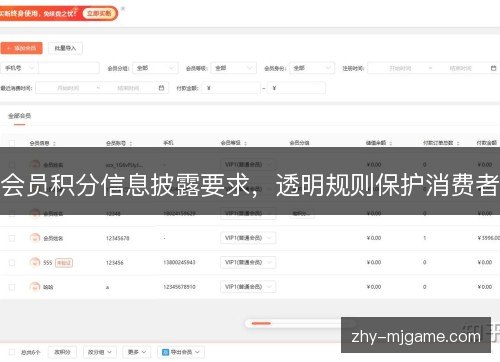Close the promotional banner with the X
This screenshot has height=362, width=500.
[x=123, y=8]
